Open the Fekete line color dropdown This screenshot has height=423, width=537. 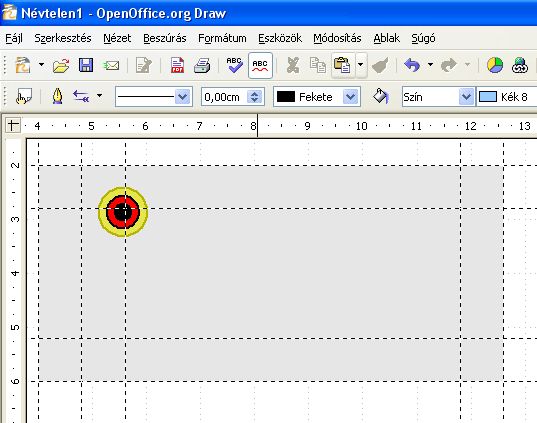350,97
